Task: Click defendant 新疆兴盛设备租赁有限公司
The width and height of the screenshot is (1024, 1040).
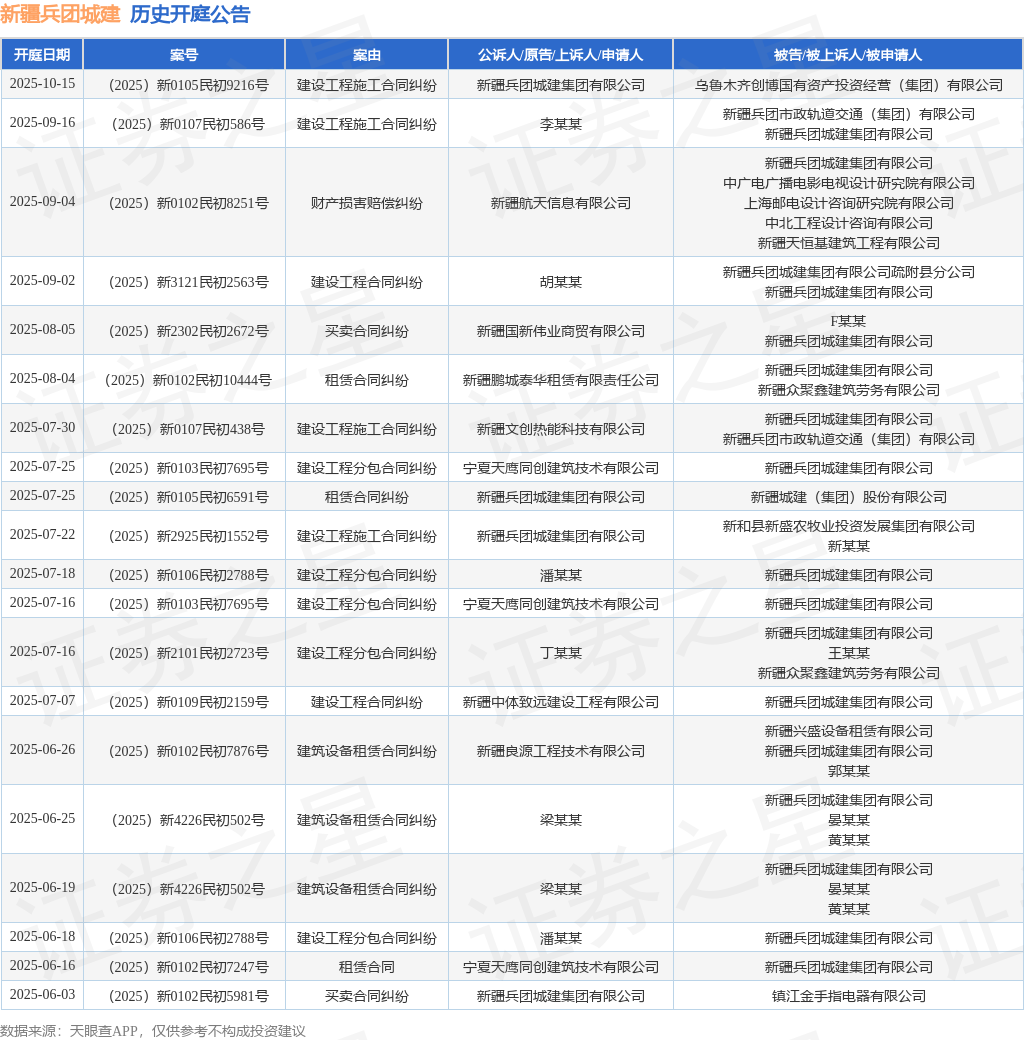Action: [848, 732]
